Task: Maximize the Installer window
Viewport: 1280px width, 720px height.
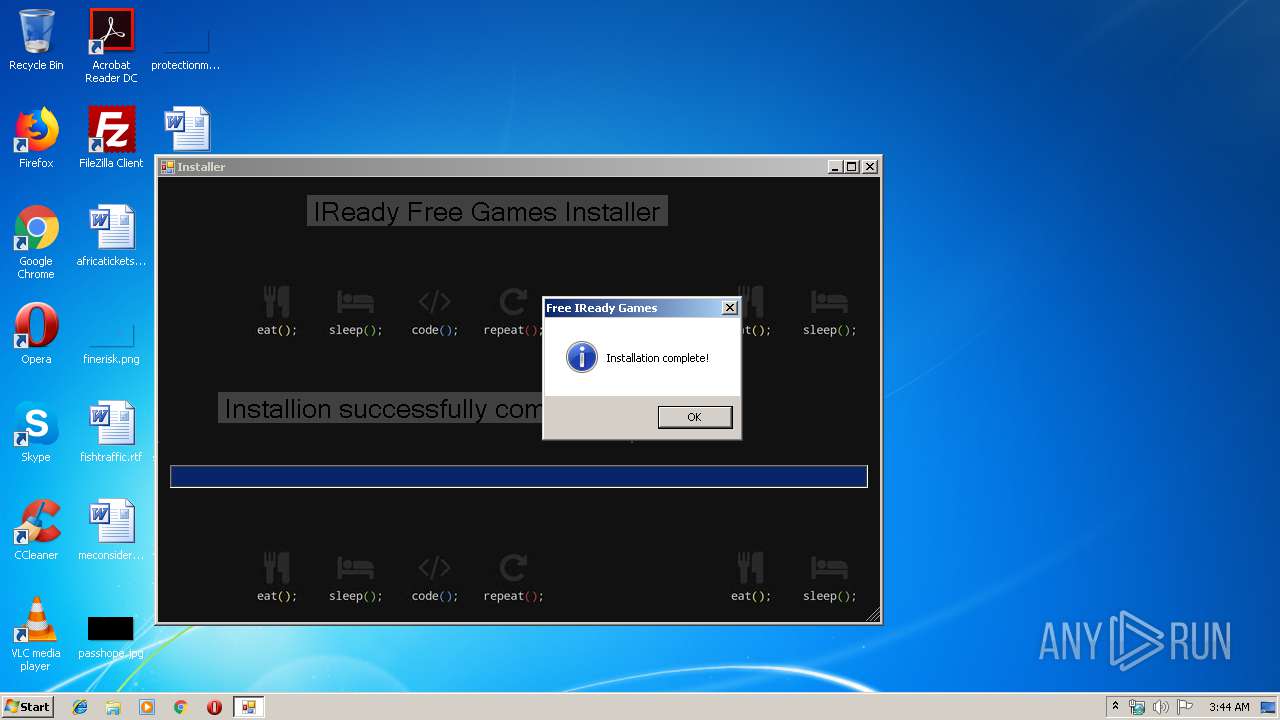Action: (x=851, y=167)
